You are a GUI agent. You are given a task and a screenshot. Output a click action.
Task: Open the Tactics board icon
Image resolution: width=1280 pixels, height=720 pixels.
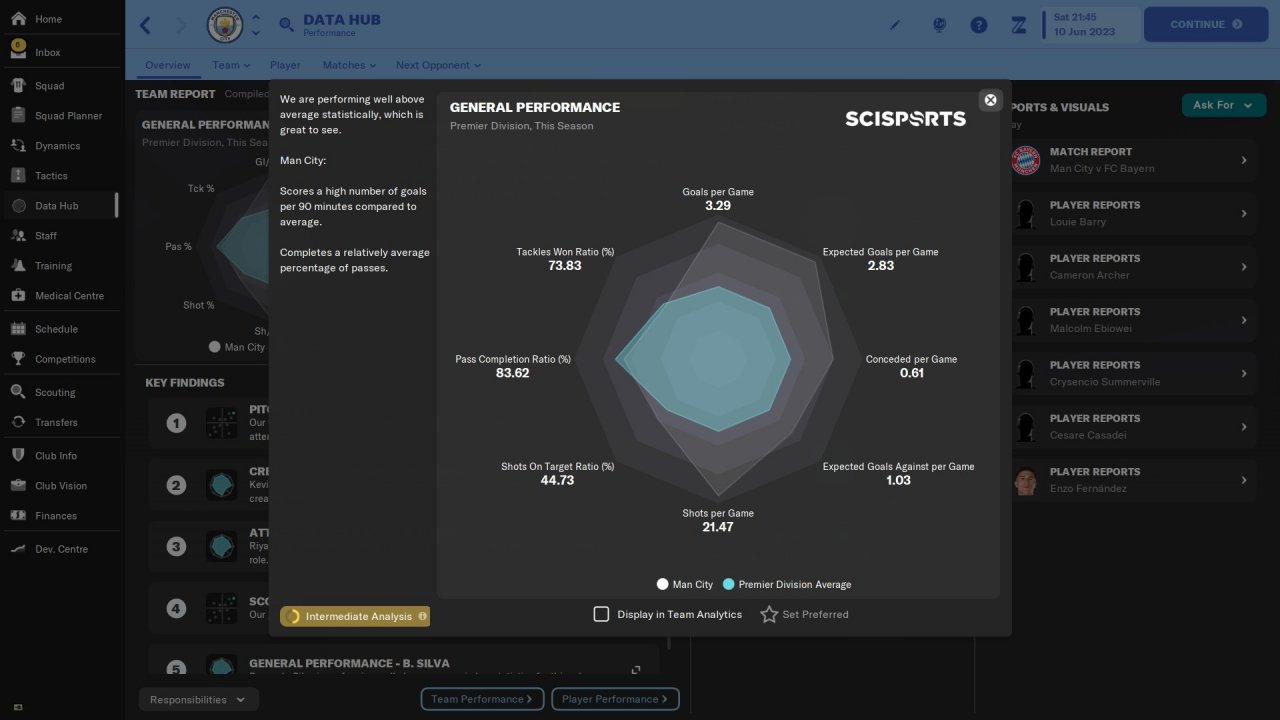click(18, 176)
